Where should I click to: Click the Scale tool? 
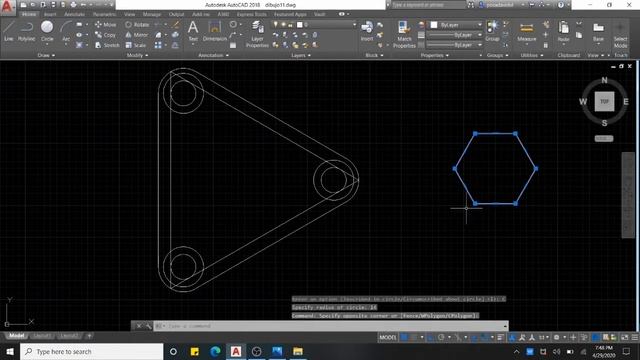click(x=136, y=45)
